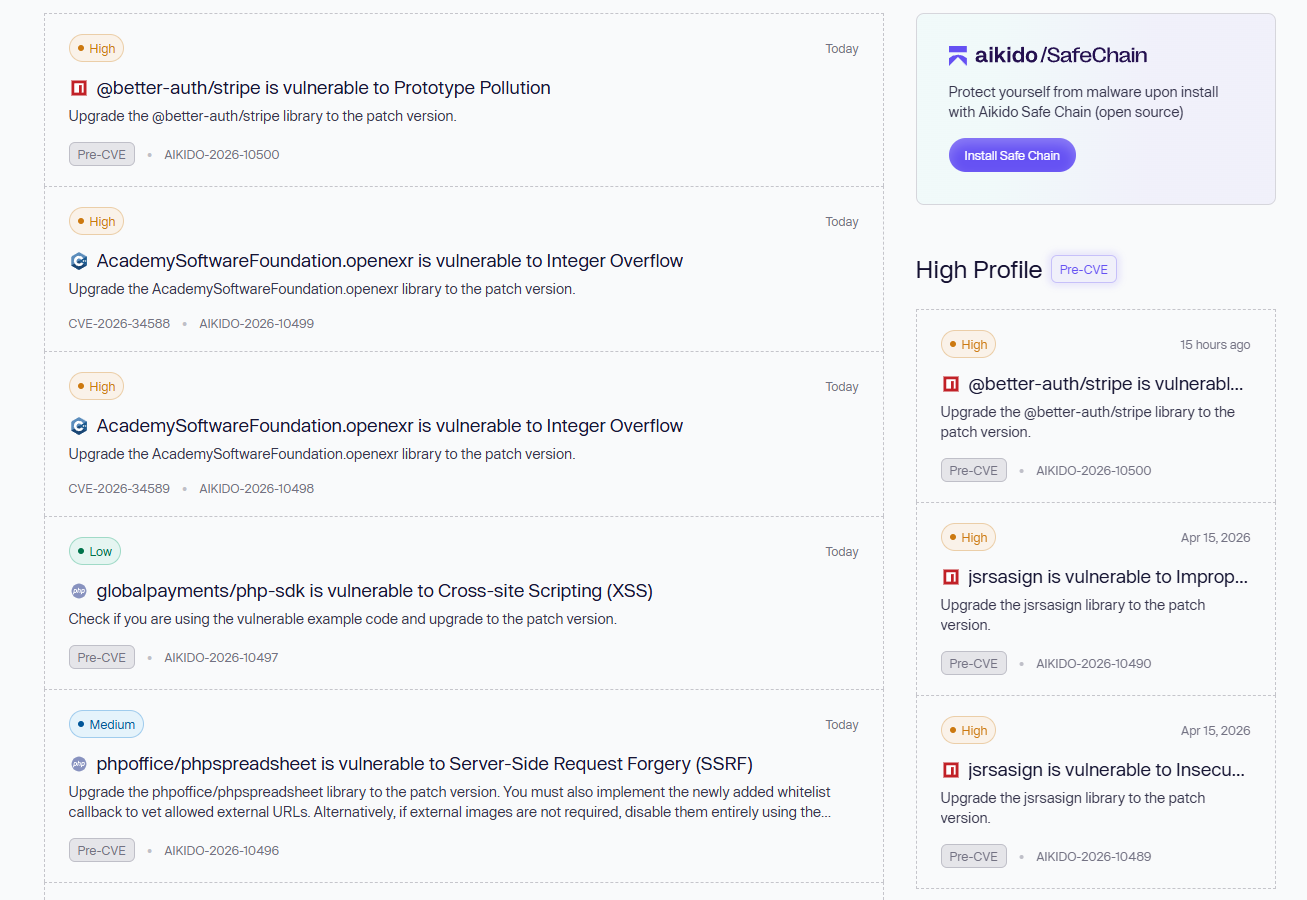Open openexr Integer Overflow advisory above CVE-2026-34588
The width and height of the screenshot is (1307, 900).
point(390,261)
